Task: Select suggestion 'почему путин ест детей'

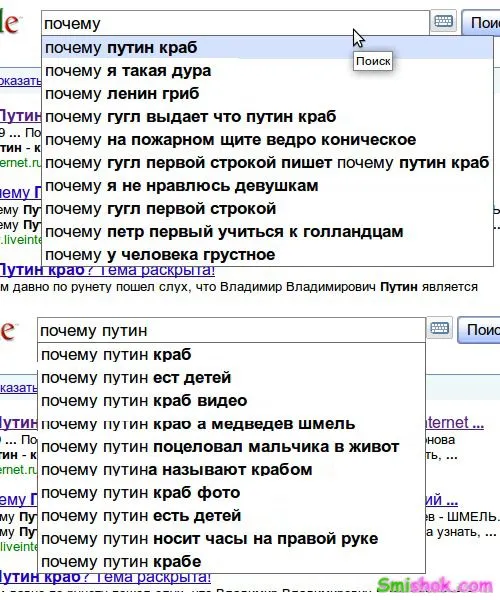Action: (x=231, y=378)
